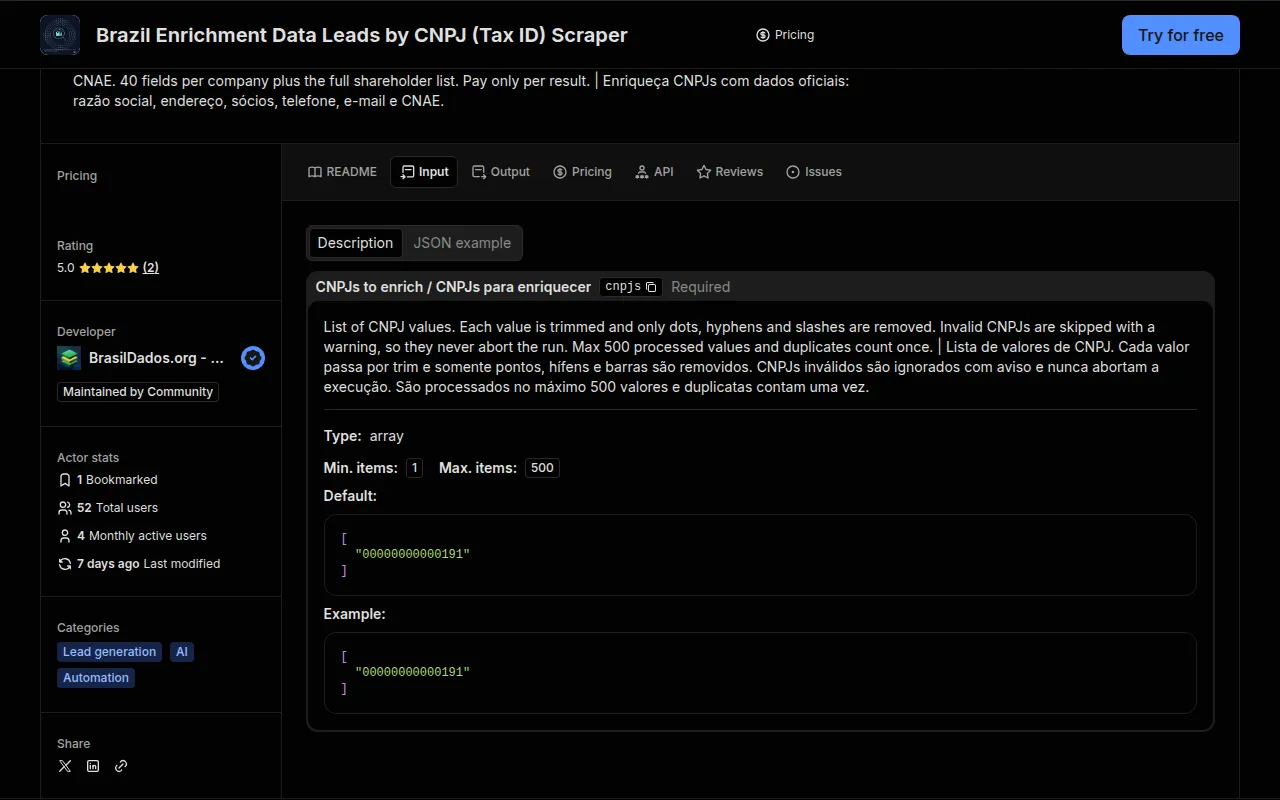Open the Automation category tag

96,678
